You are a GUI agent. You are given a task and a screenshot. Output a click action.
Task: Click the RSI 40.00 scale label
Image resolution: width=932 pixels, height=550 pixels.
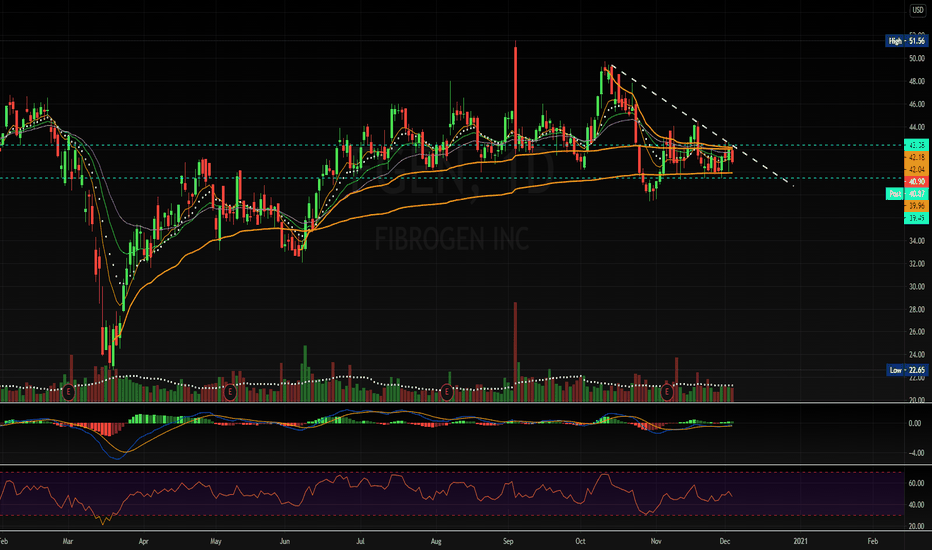click(x=916, y=505)
